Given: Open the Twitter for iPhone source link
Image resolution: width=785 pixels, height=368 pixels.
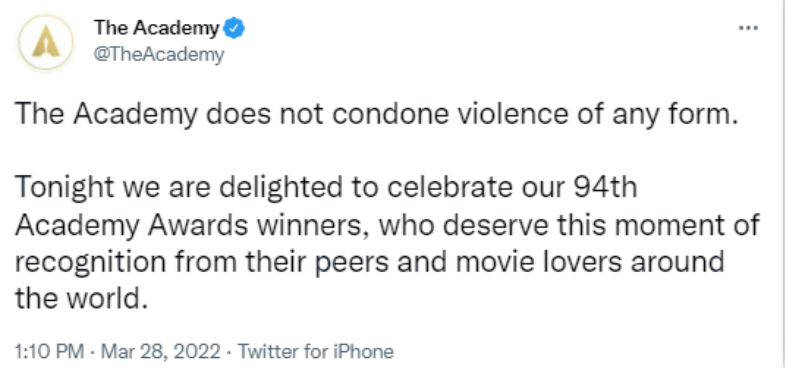Looking at the screenshot, I should (316, 351).
